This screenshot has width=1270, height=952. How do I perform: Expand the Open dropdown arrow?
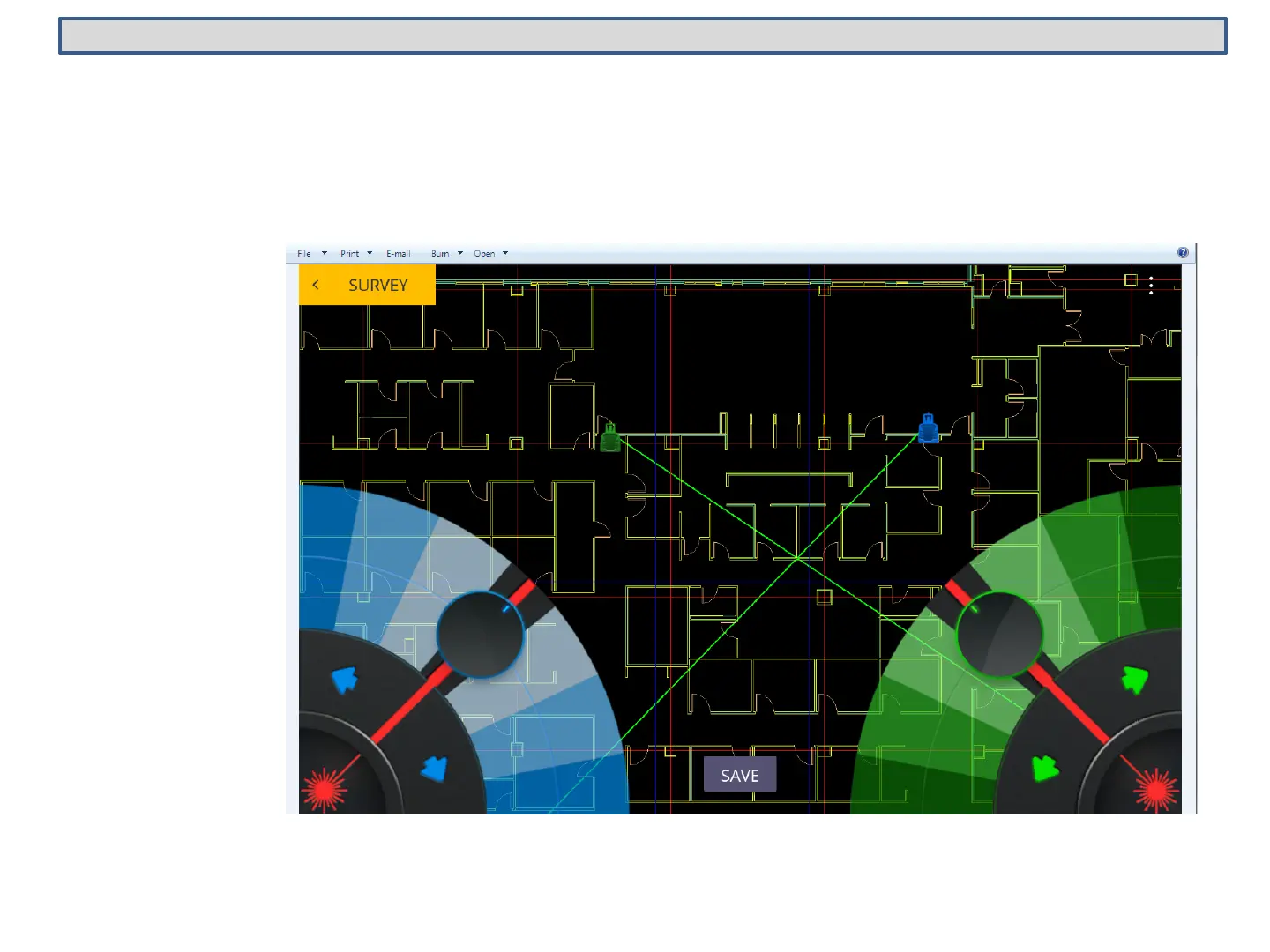(505, 253)
